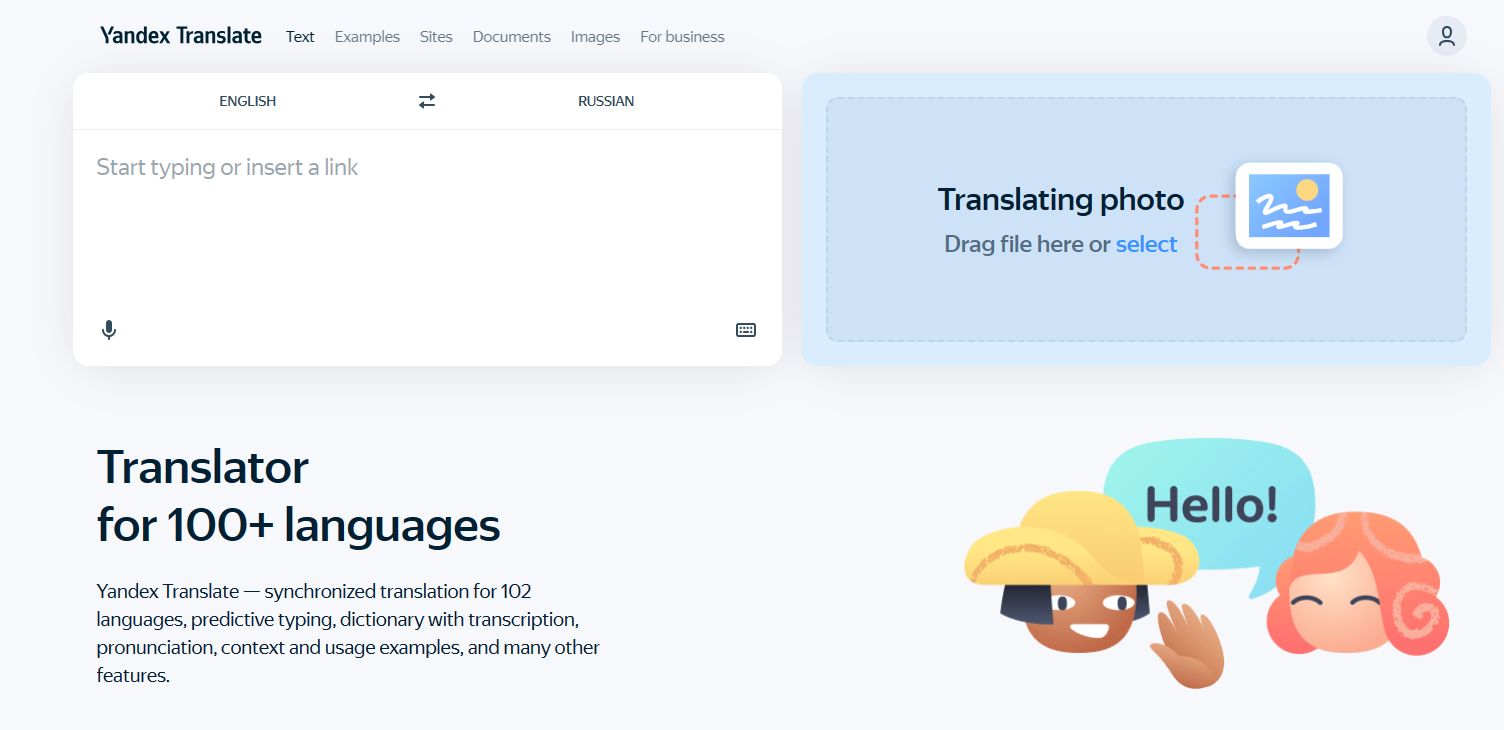The image size is (1504, 730).
Task: Click the select link to choose a file
Action: point(1146,244)
